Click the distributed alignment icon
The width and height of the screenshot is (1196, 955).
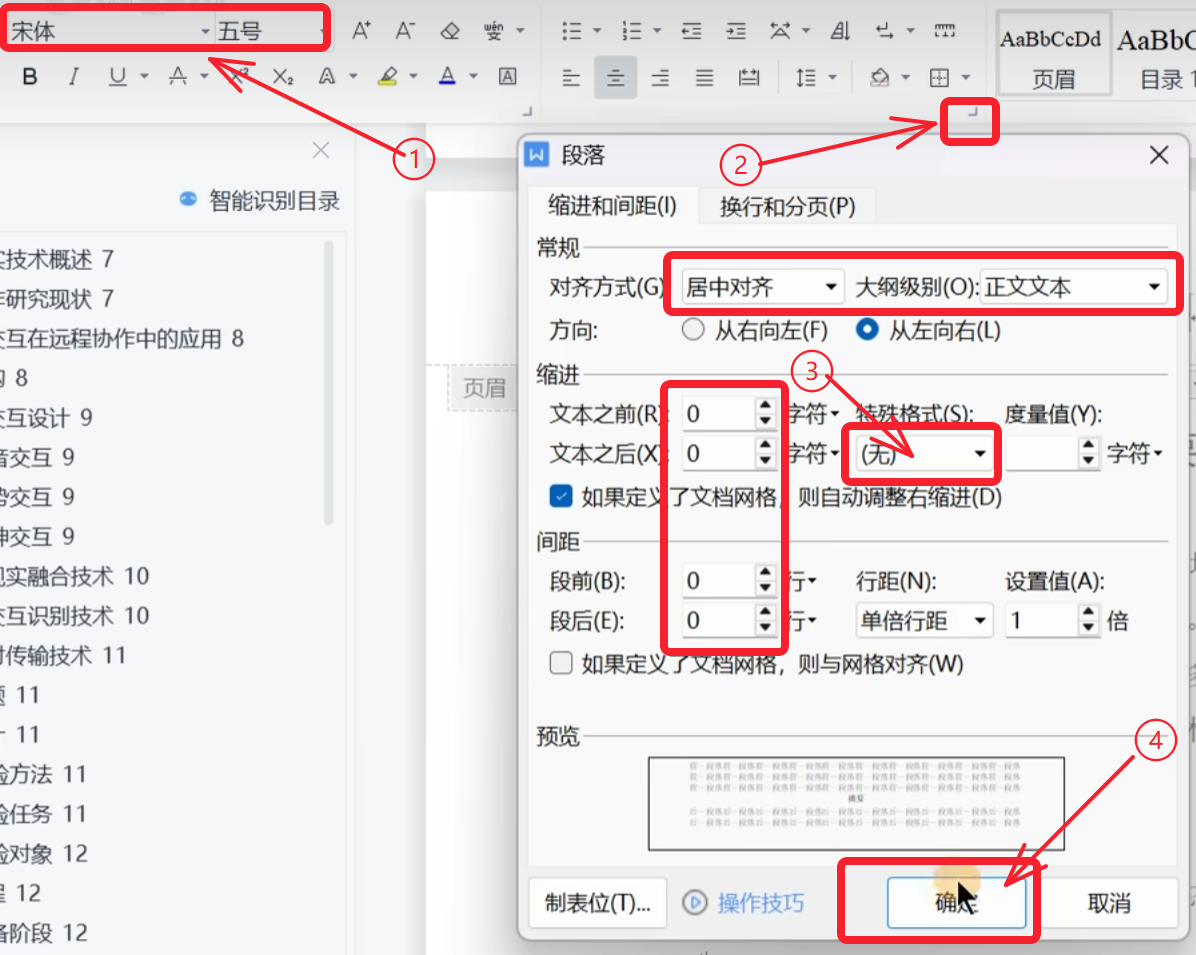pos(749,78)
